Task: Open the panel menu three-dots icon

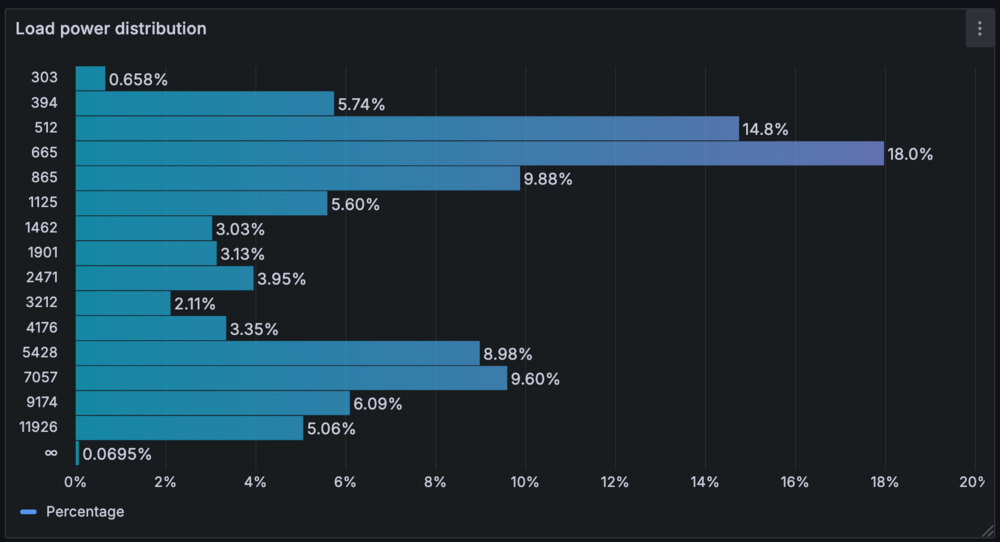Action: pyautogui.click(x=979, y=29)
